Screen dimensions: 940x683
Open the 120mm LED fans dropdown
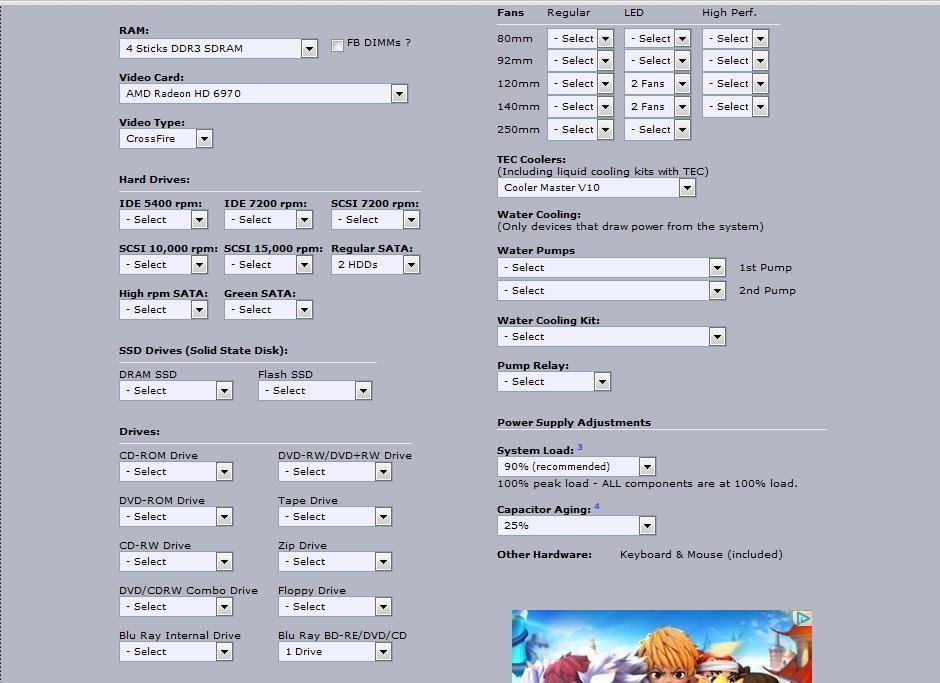(x=657, y=84)
